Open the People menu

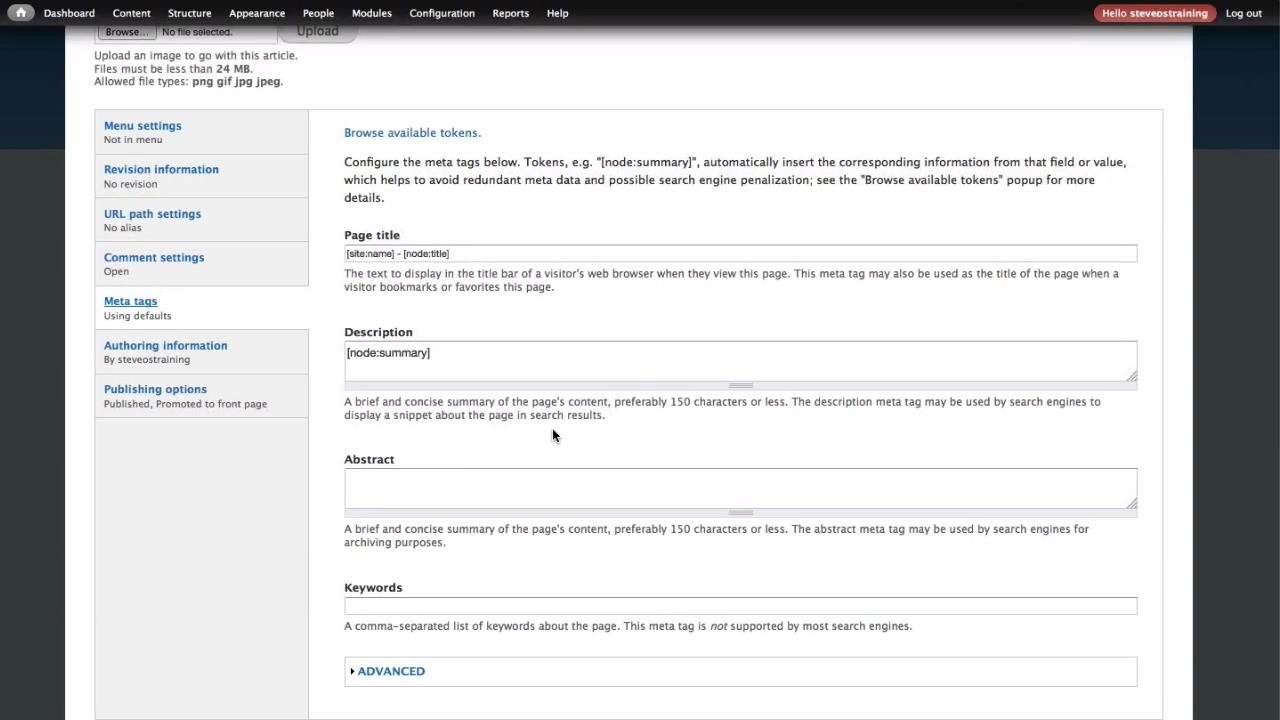coord(318,13)
